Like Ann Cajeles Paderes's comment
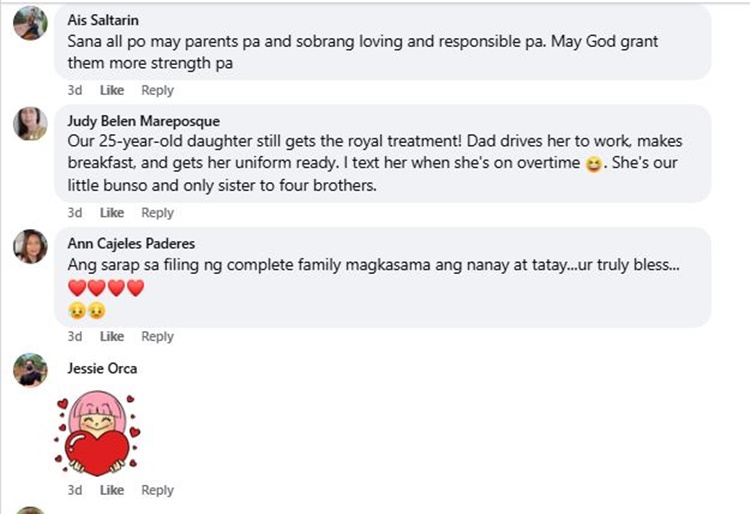This screenshot has width=750, height=514. 112,337
